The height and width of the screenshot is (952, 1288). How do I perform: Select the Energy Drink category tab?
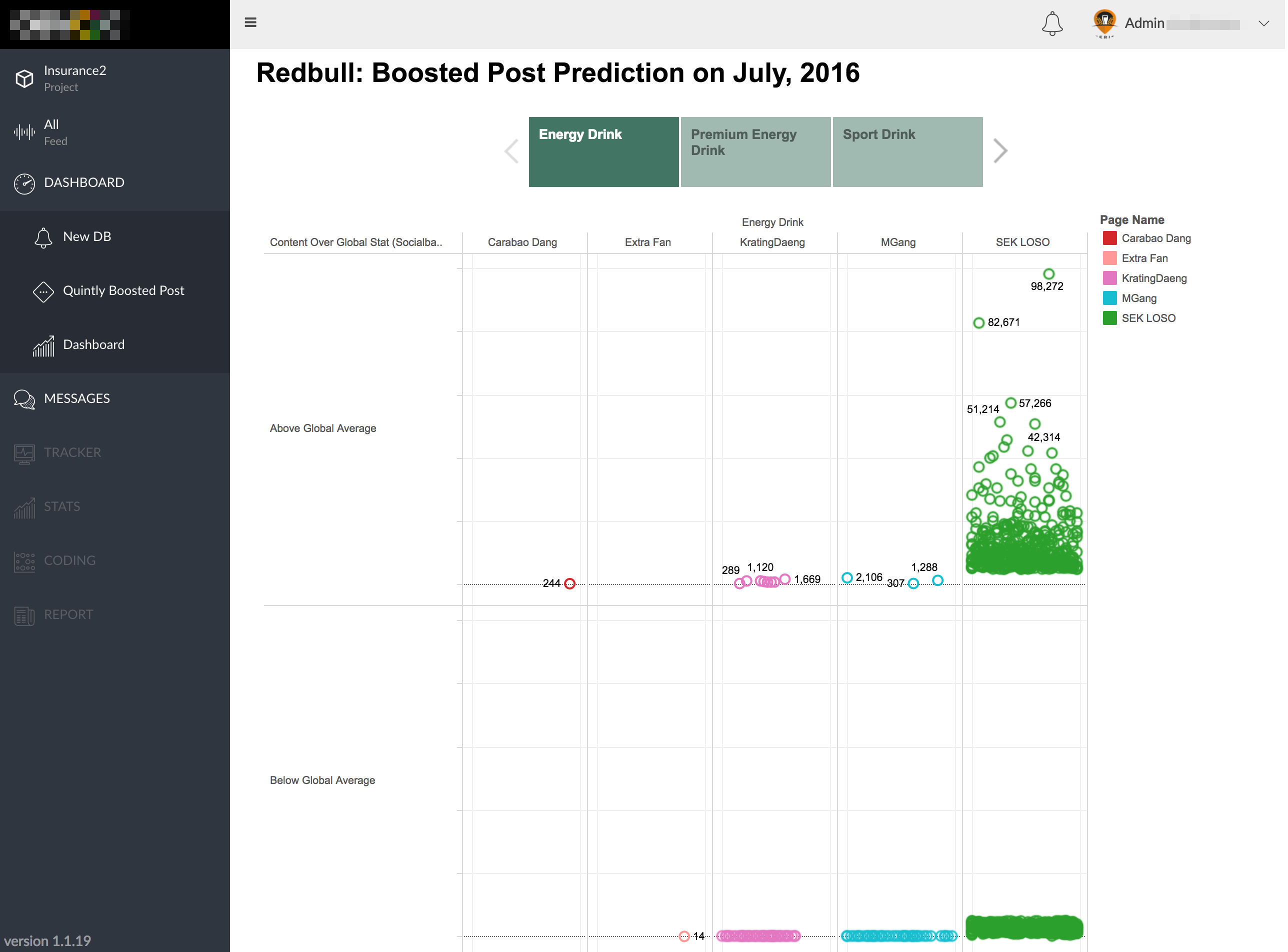(605, 152)
